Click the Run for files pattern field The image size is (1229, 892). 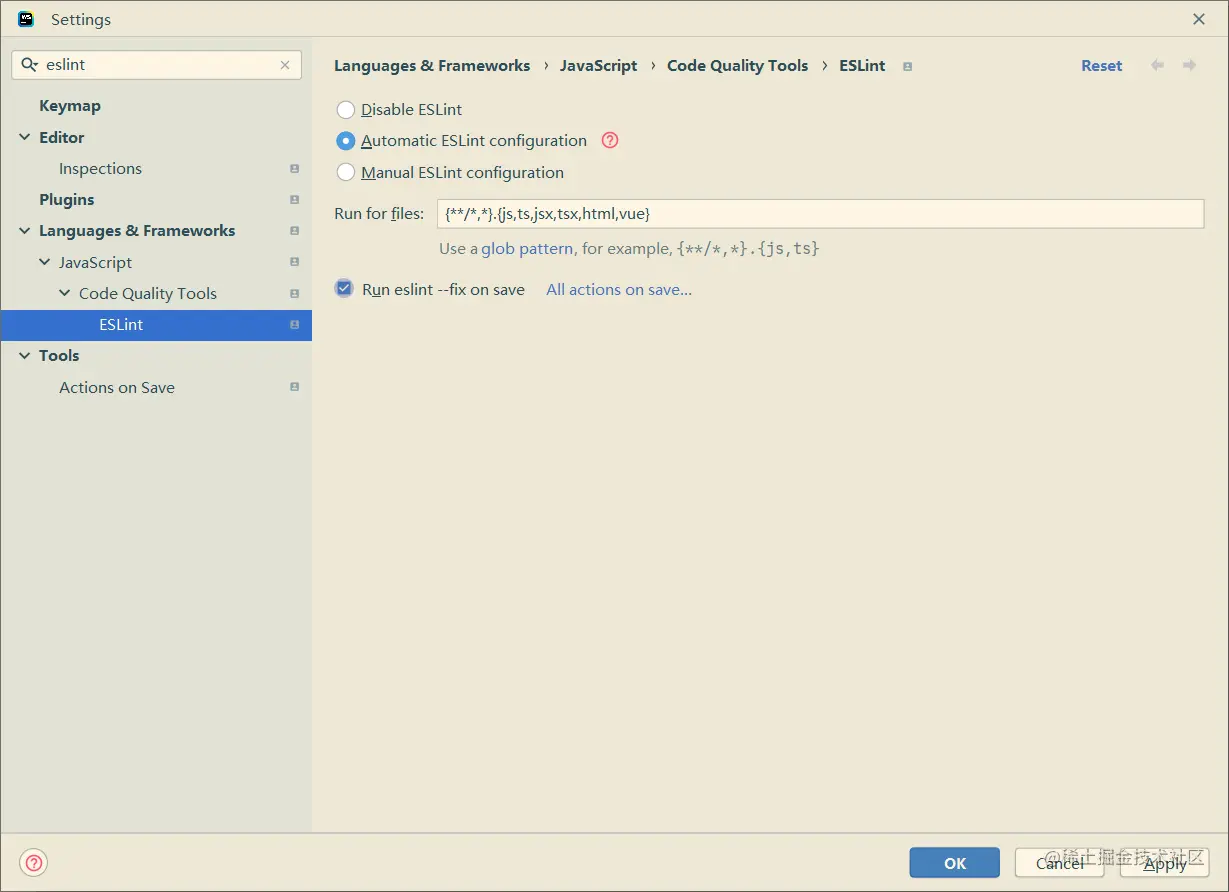(x=820, y=213)
